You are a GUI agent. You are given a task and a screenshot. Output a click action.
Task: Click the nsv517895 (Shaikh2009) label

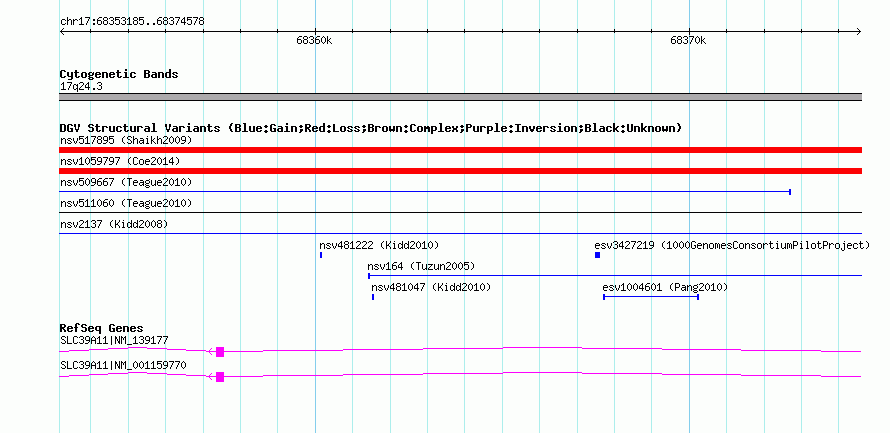pyautogui.click(x=126, y=140)
